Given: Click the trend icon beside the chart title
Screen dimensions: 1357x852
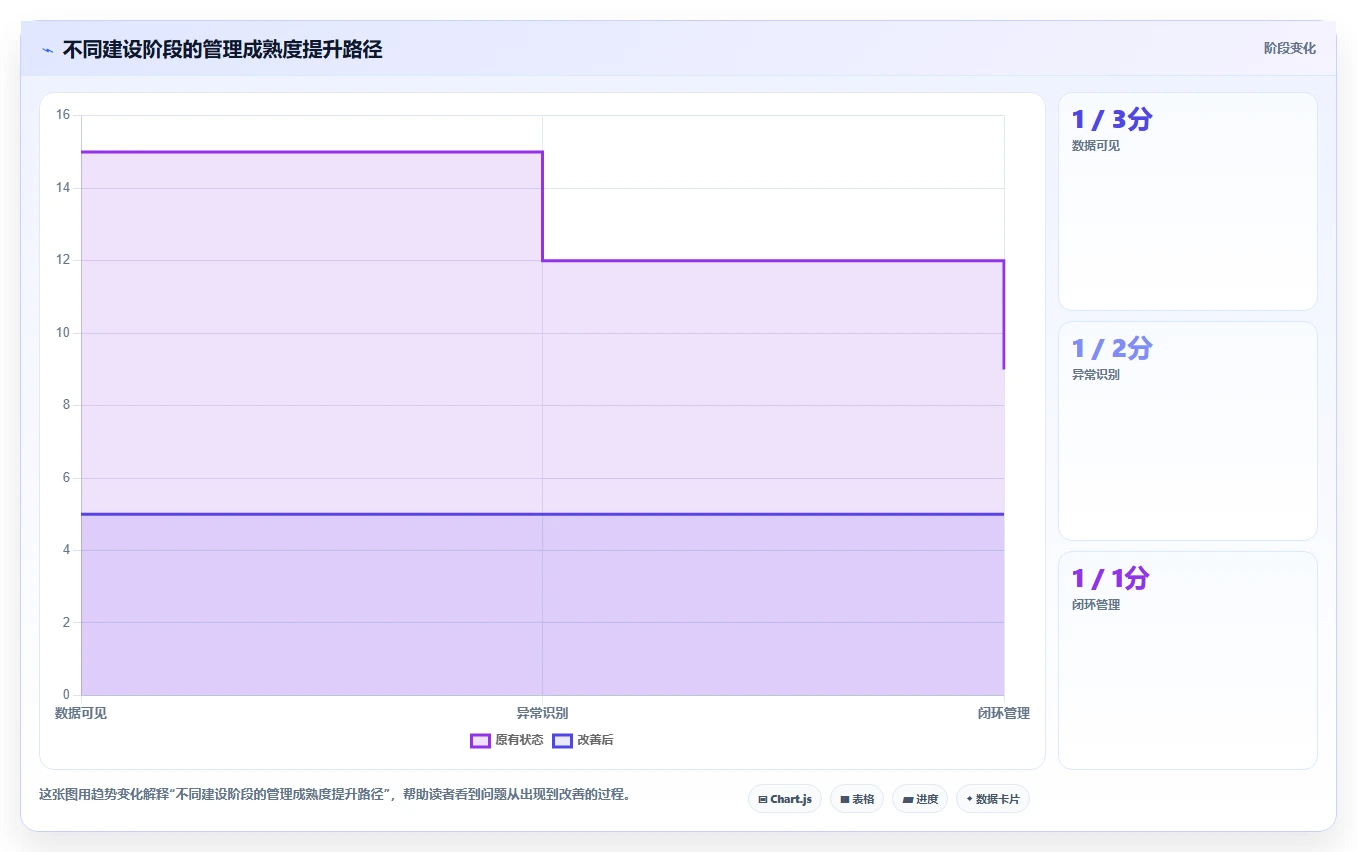Looking at the screenshot, I should (x=47, y=50).
